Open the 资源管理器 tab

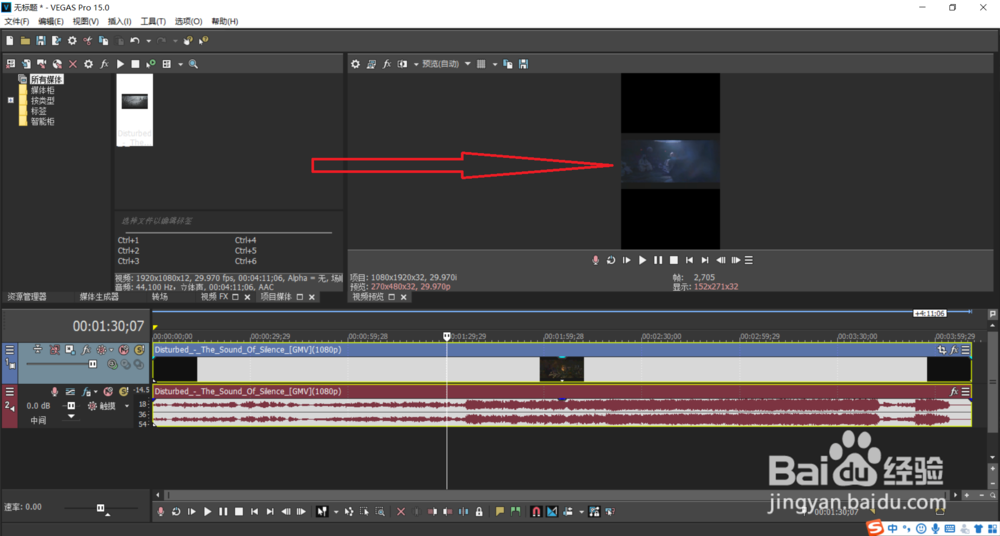(x=26, y=297)
